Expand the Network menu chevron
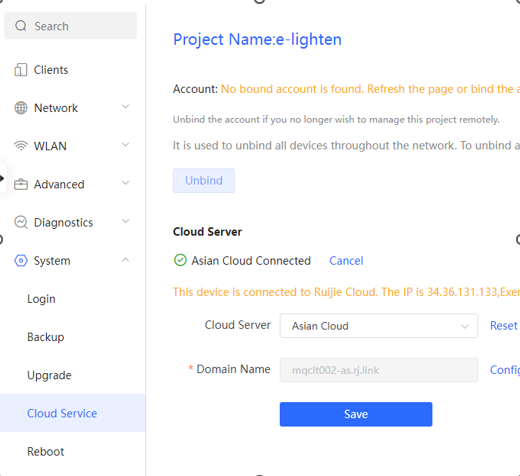 125,107
